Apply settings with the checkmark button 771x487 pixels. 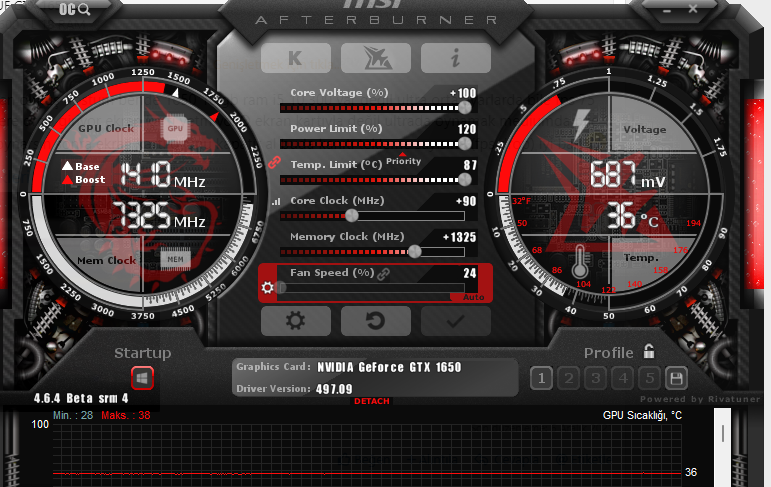(x=456, y=321)
